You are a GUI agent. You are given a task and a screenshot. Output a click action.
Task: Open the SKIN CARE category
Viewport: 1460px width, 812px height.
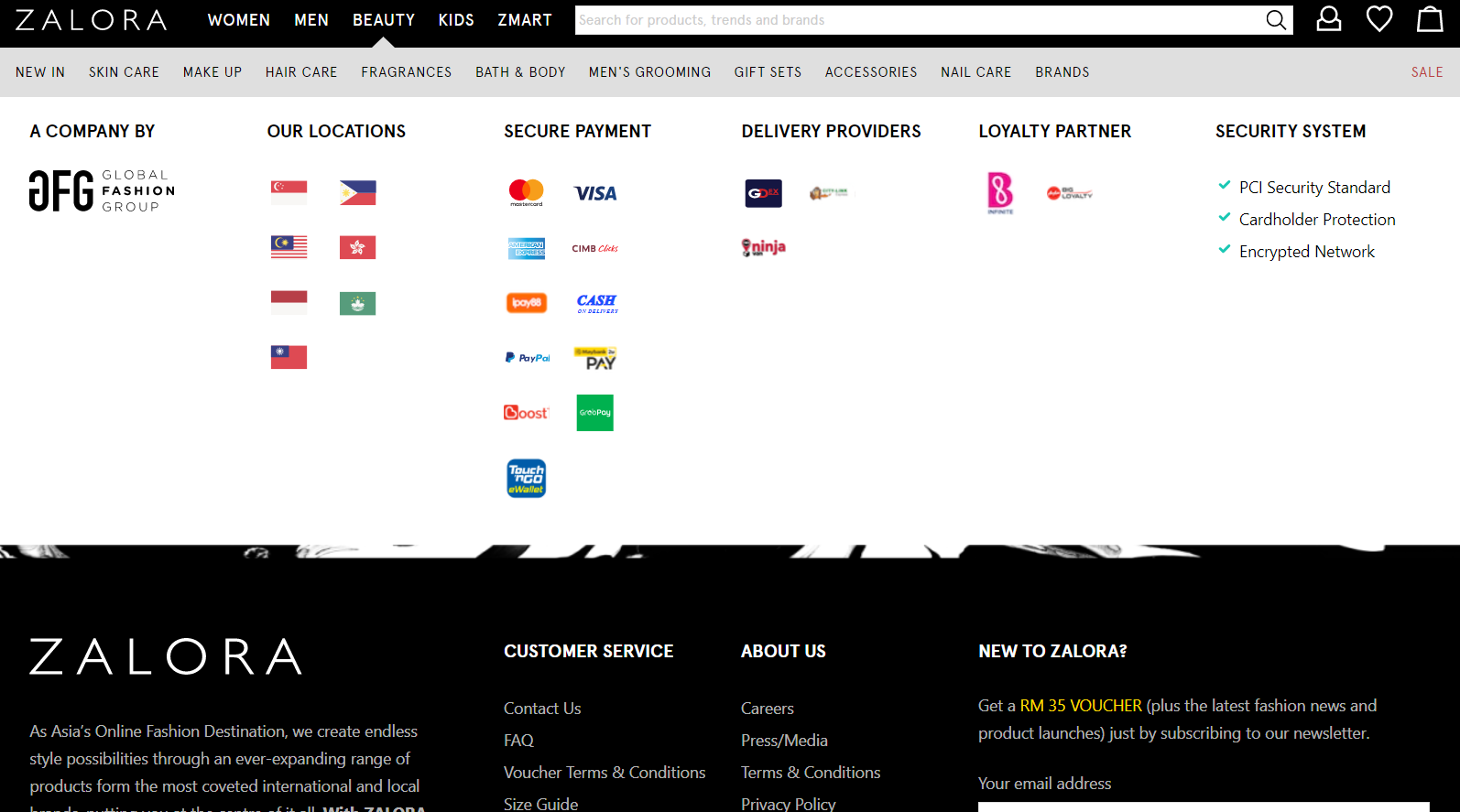[124, 72]
